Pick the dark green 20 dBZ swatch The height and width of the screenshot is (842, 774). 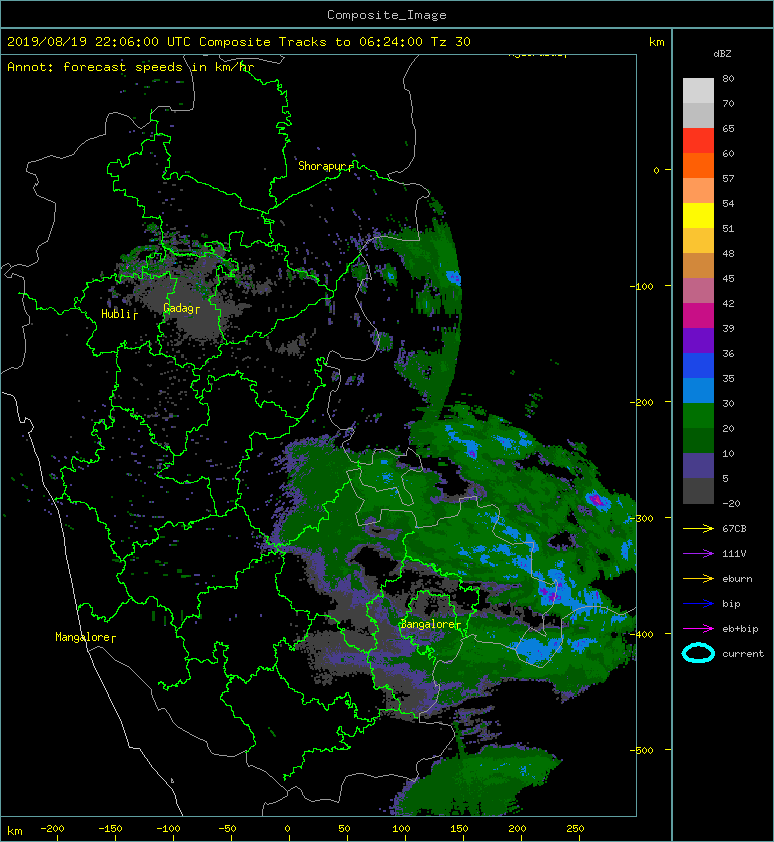[x=698, y=440]
